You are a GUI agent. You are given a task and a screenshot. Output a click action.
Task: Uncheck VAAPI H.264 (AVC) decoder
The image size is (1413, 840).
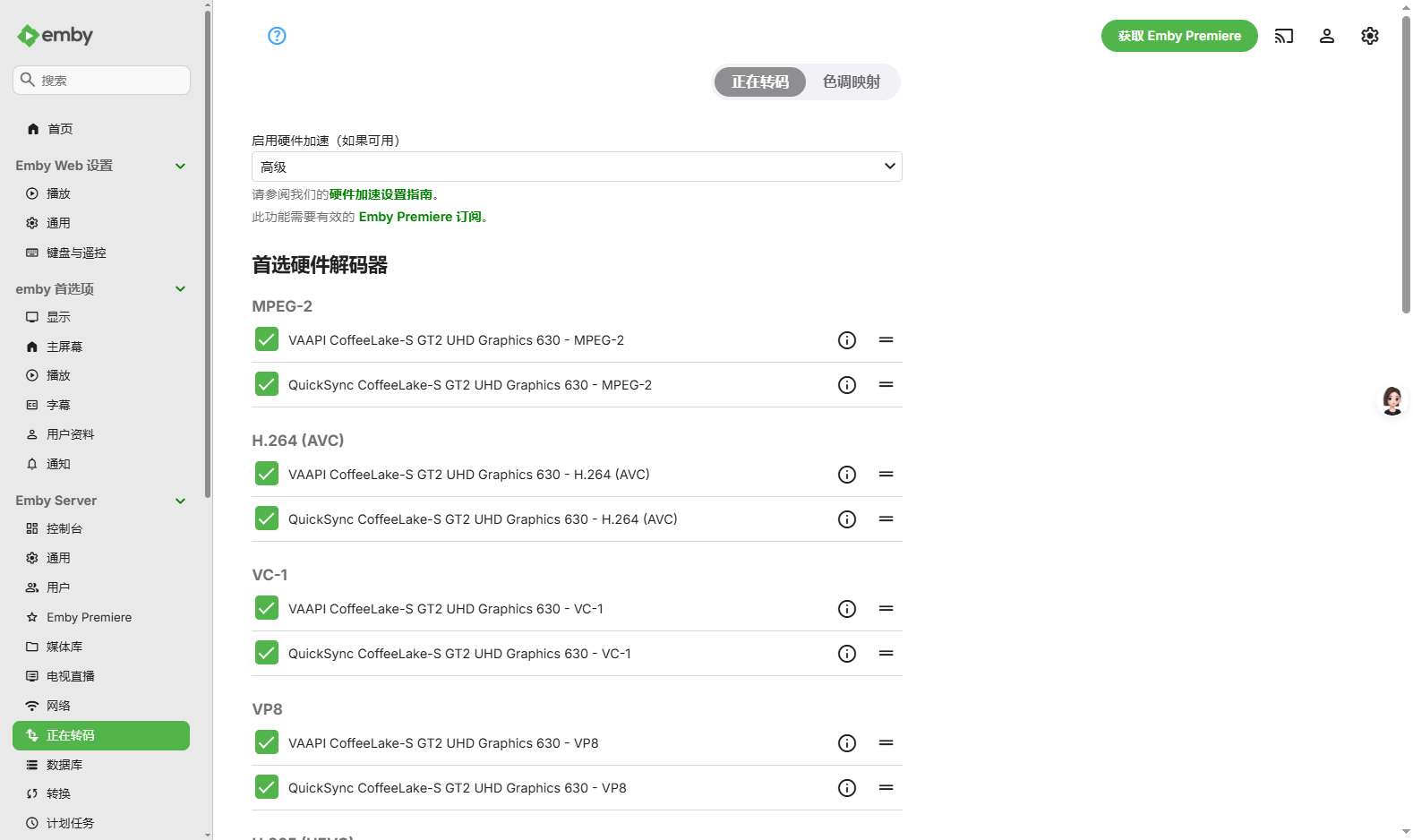[x=267, y=474]
